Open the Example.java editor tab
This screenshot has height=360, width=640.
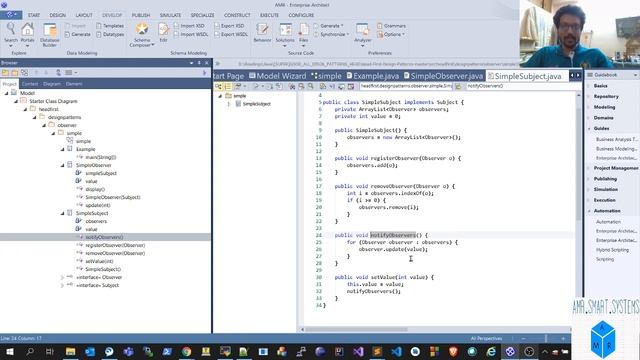coord(373,76)
